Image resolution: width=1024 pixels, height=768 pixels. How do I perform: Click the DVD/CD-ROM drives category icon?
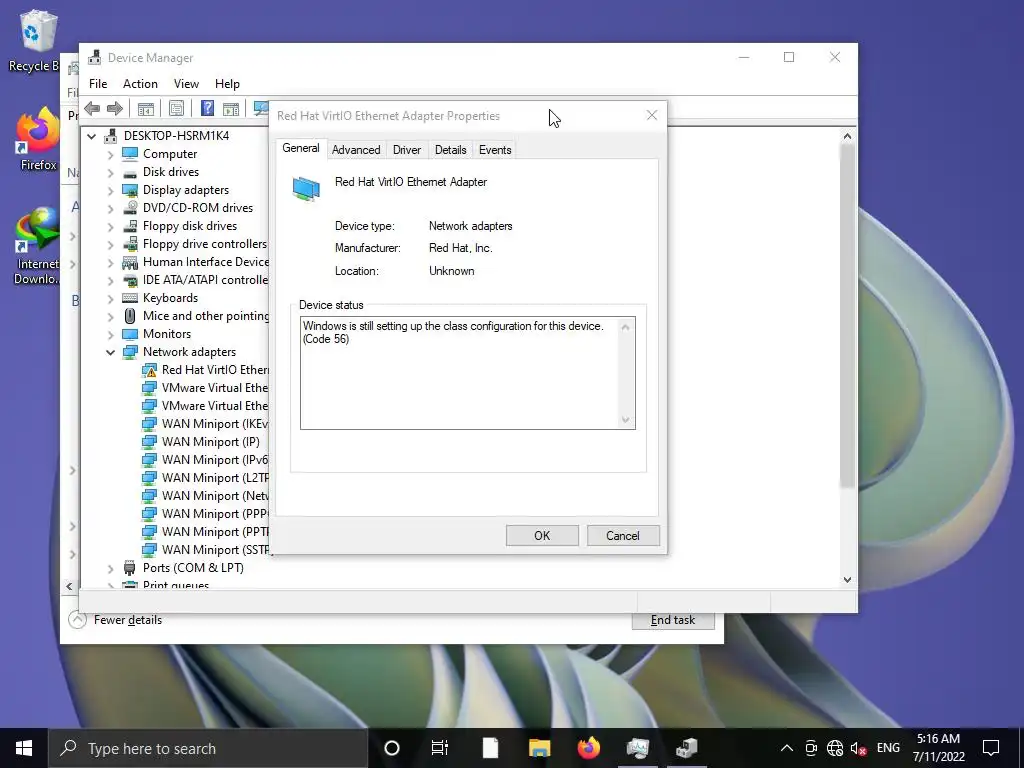click(130, 208)
